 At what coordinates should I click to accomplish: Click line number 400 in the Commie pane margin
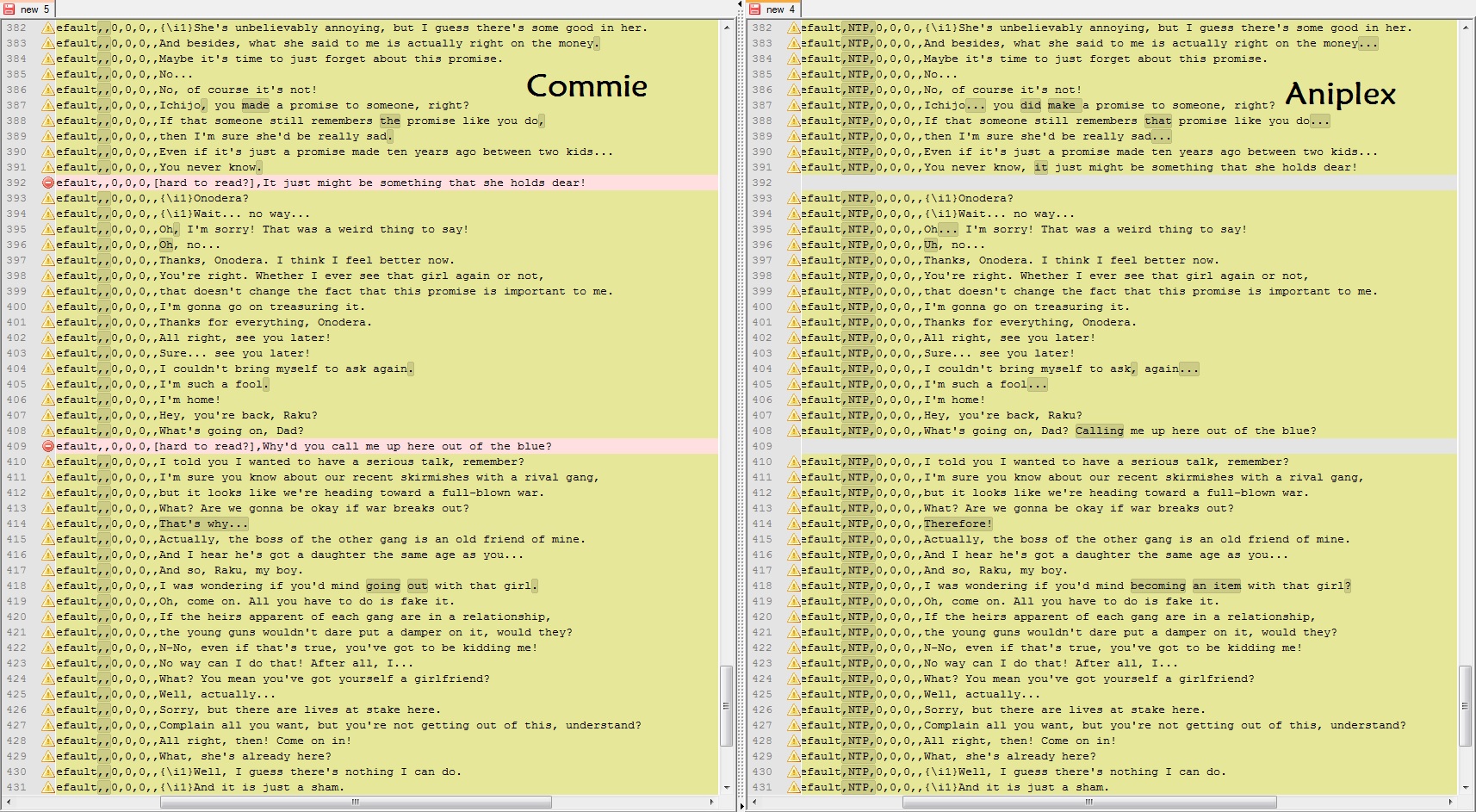click(x=16, y=307)
